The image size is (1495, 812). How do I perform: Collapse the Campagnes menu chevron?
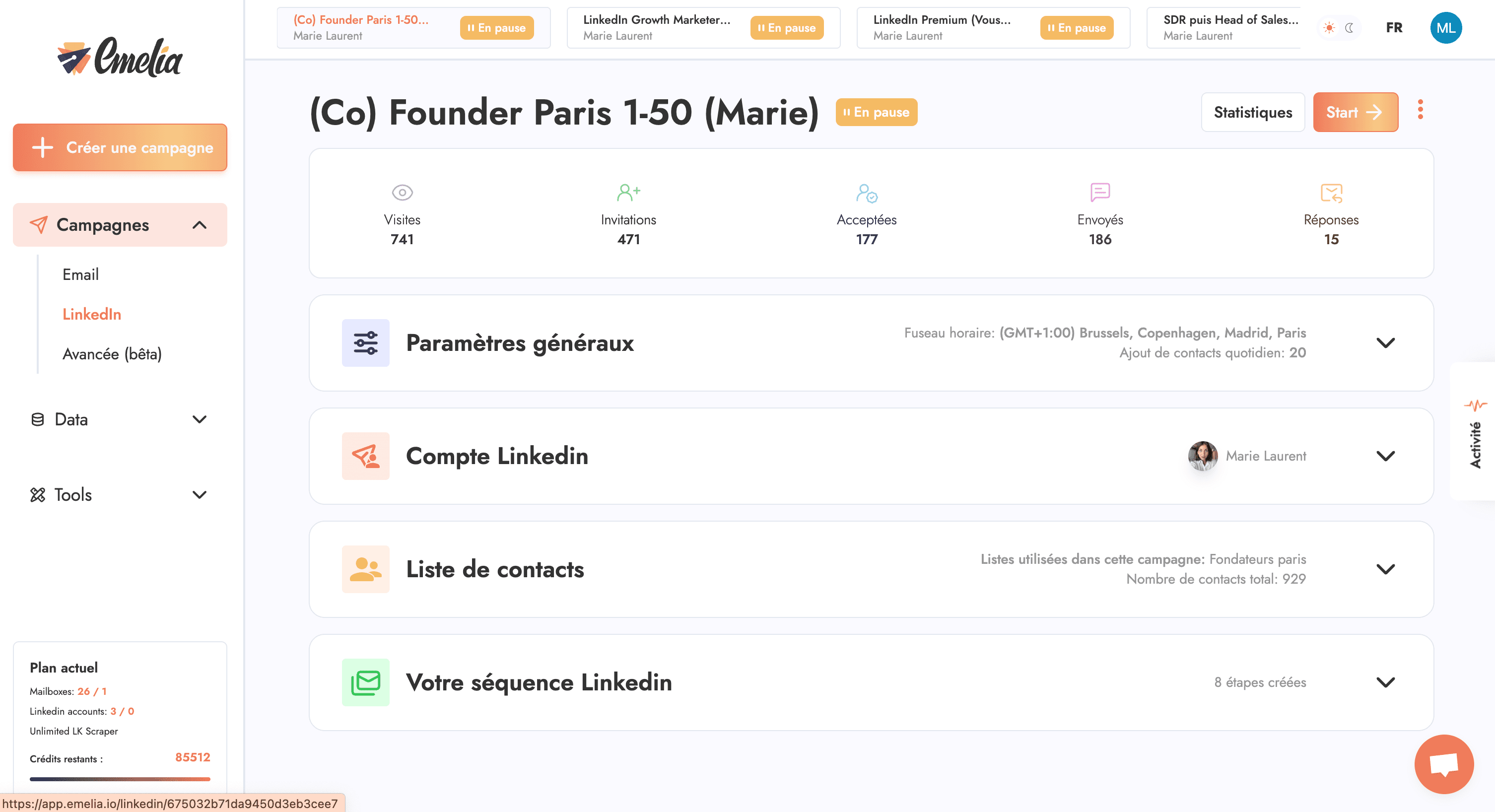[199, 225]
